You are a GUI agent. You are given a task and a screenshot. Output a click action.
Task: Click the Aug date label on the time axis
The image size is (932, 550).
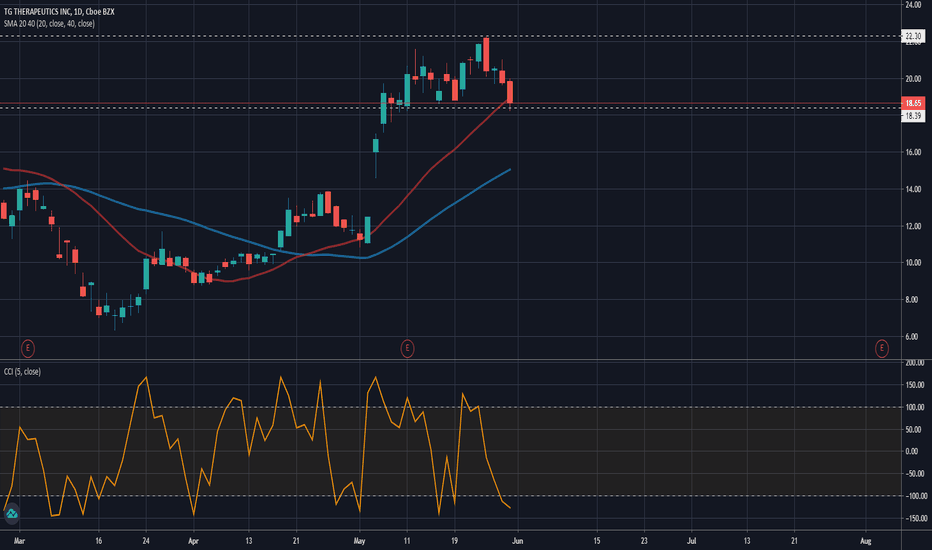[865, 541]
